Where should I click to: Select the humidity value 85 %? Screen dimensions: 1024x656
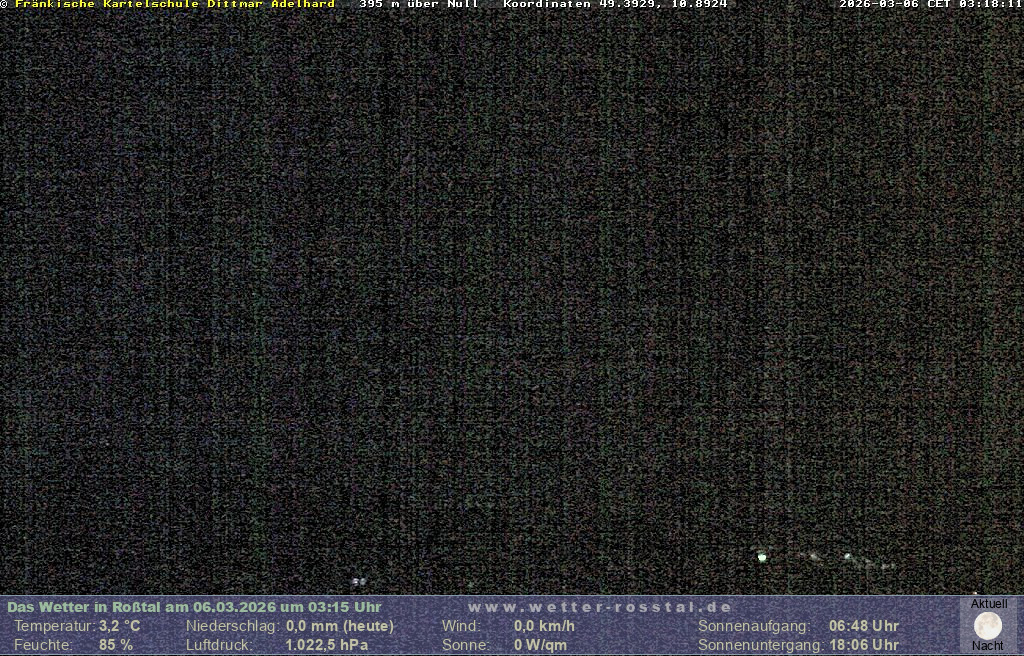coord(115,645)
